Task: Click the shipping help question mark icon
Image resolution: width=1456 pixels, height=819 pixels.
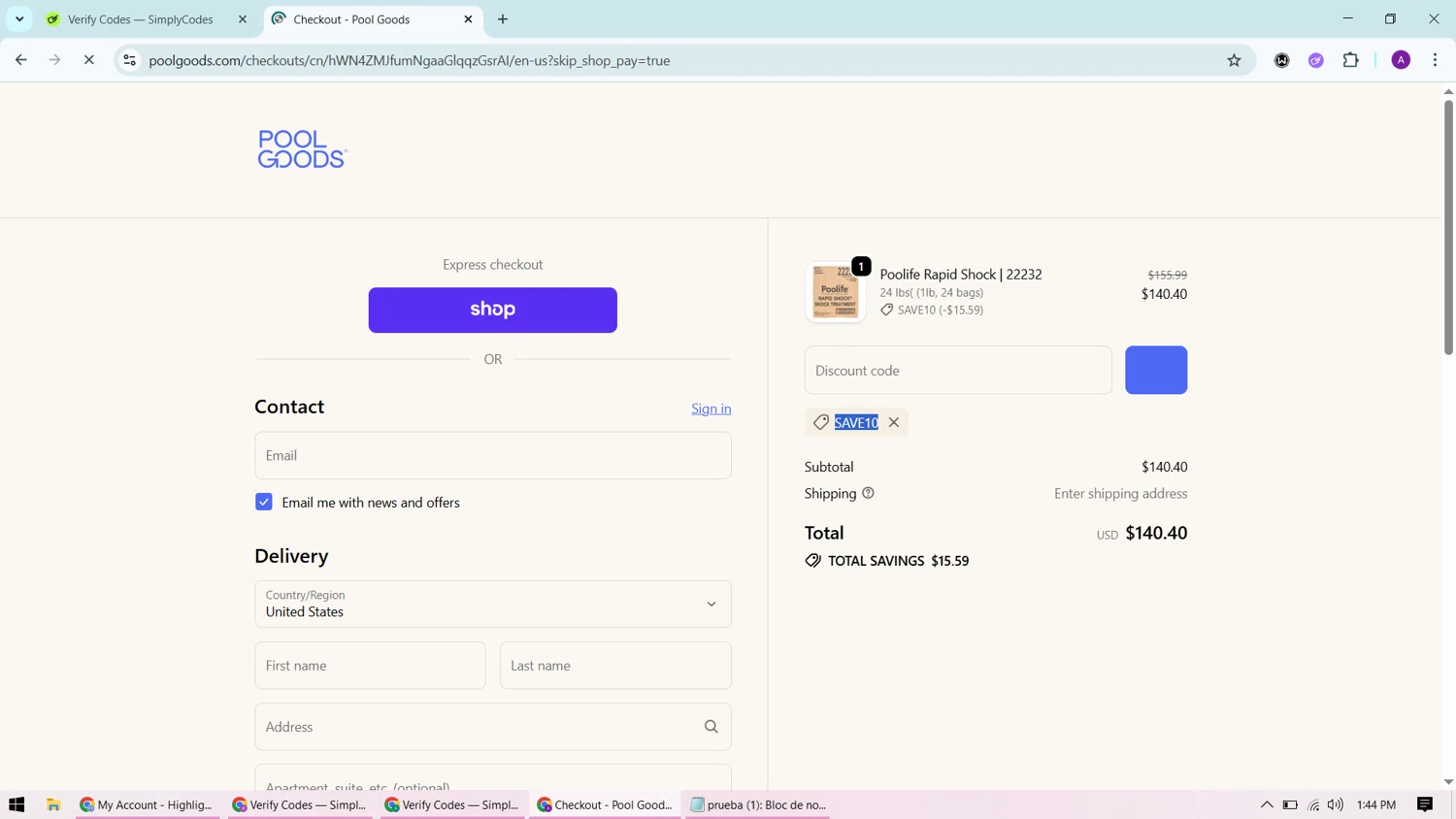Action: point(869,493)
